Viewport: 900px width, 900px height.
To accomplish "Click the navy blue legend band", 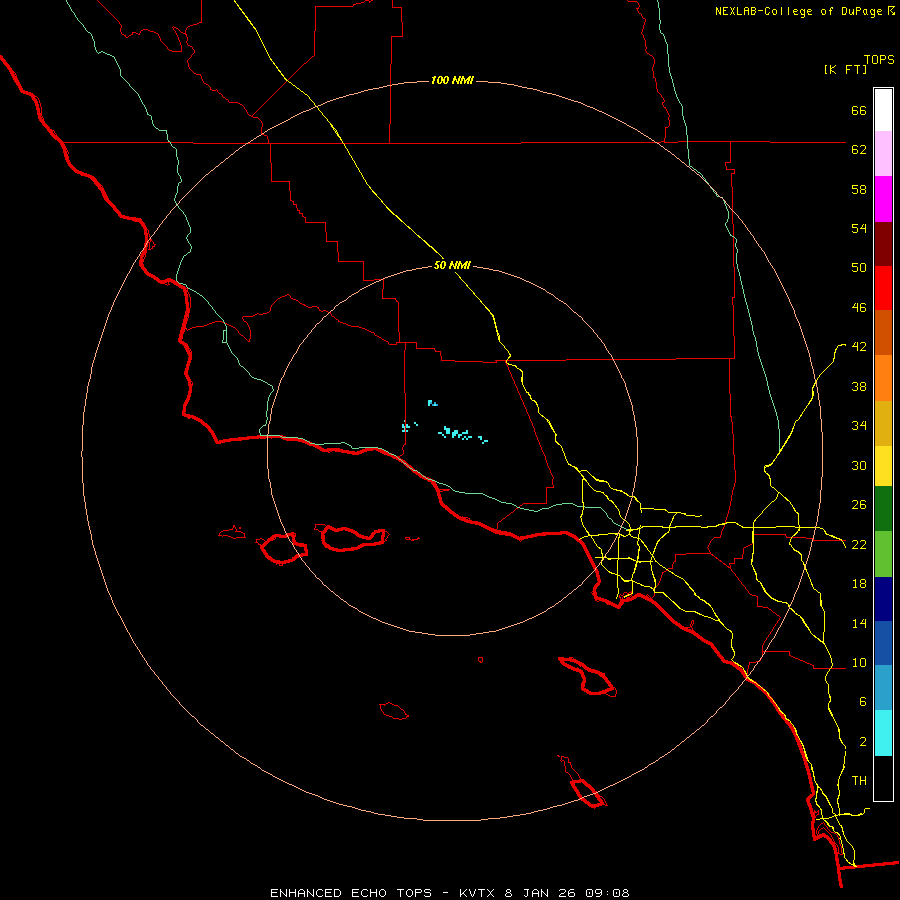I will tap(883, 599).
